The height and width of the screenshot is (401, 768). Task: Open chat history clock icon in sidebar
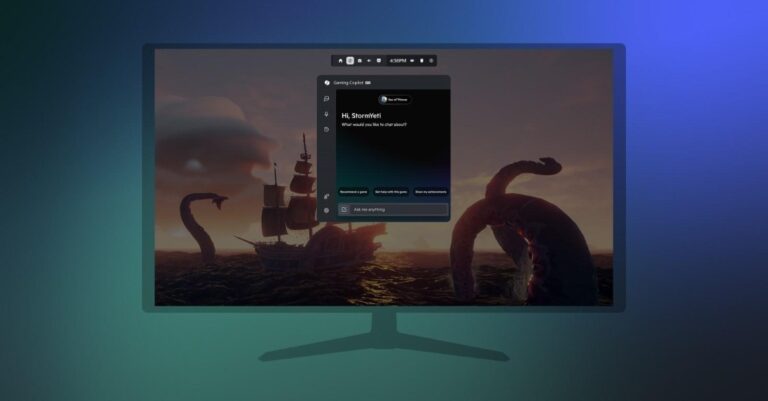pyautogui.click(x=327, y=130)
